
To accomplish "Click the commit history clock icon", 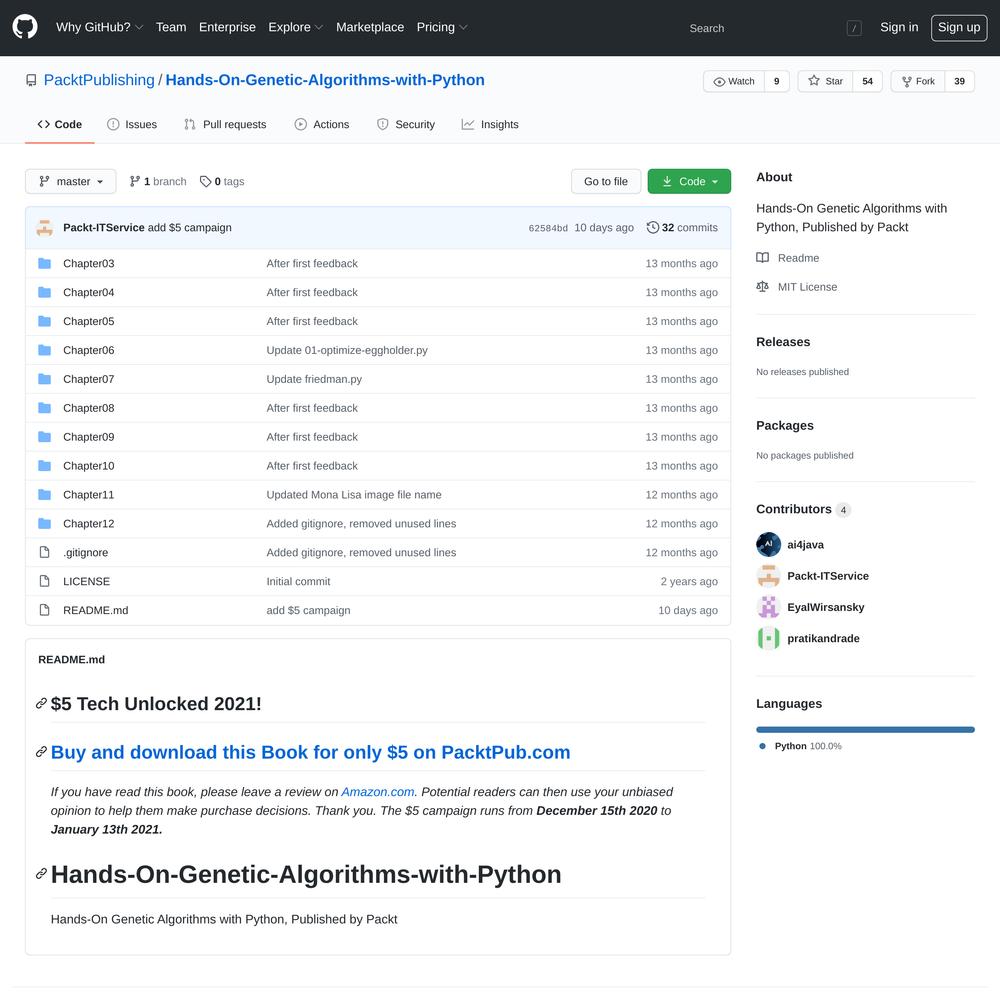I will tap(652, 228).
